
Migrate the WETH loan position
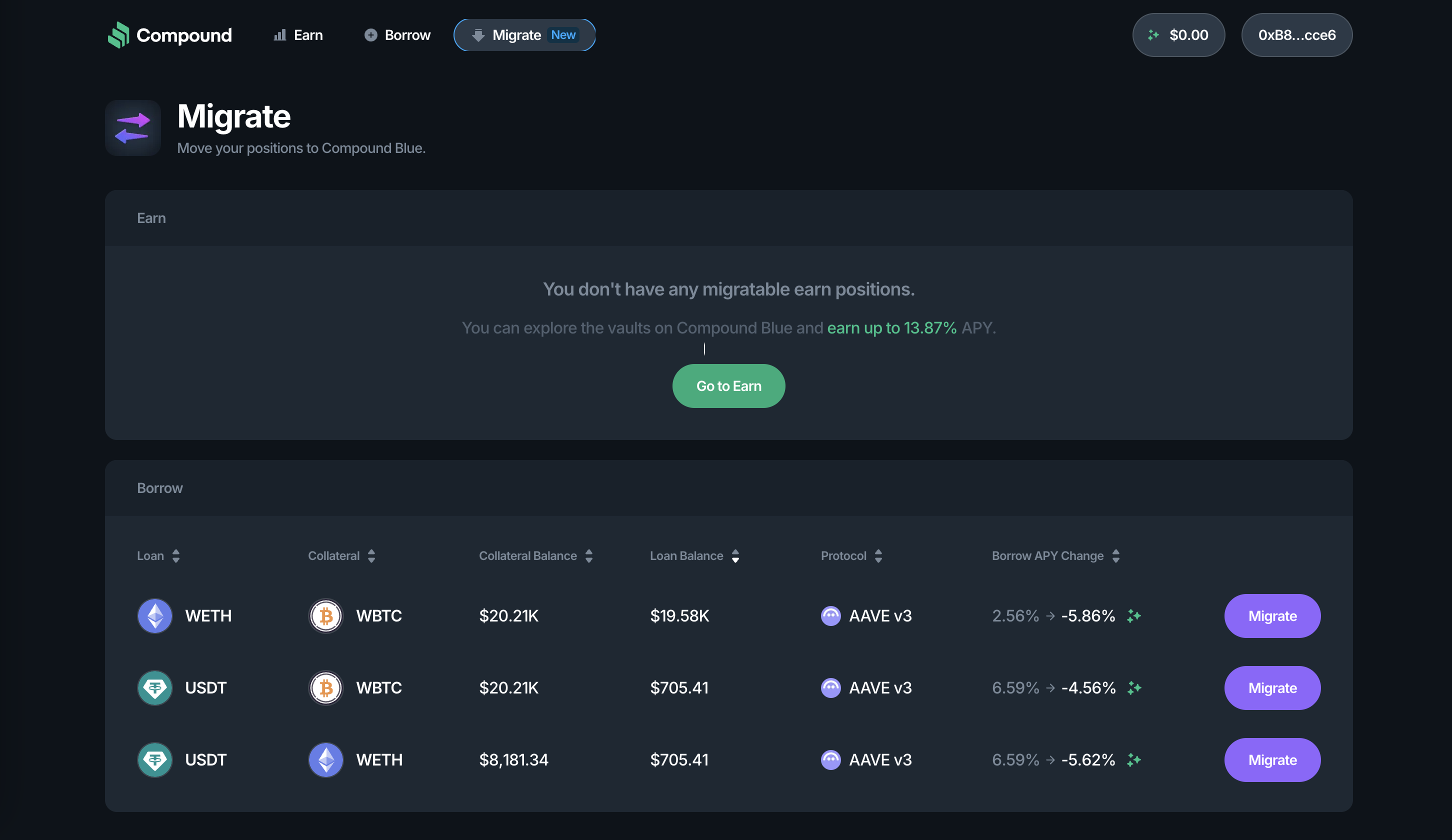[1272, 616]
